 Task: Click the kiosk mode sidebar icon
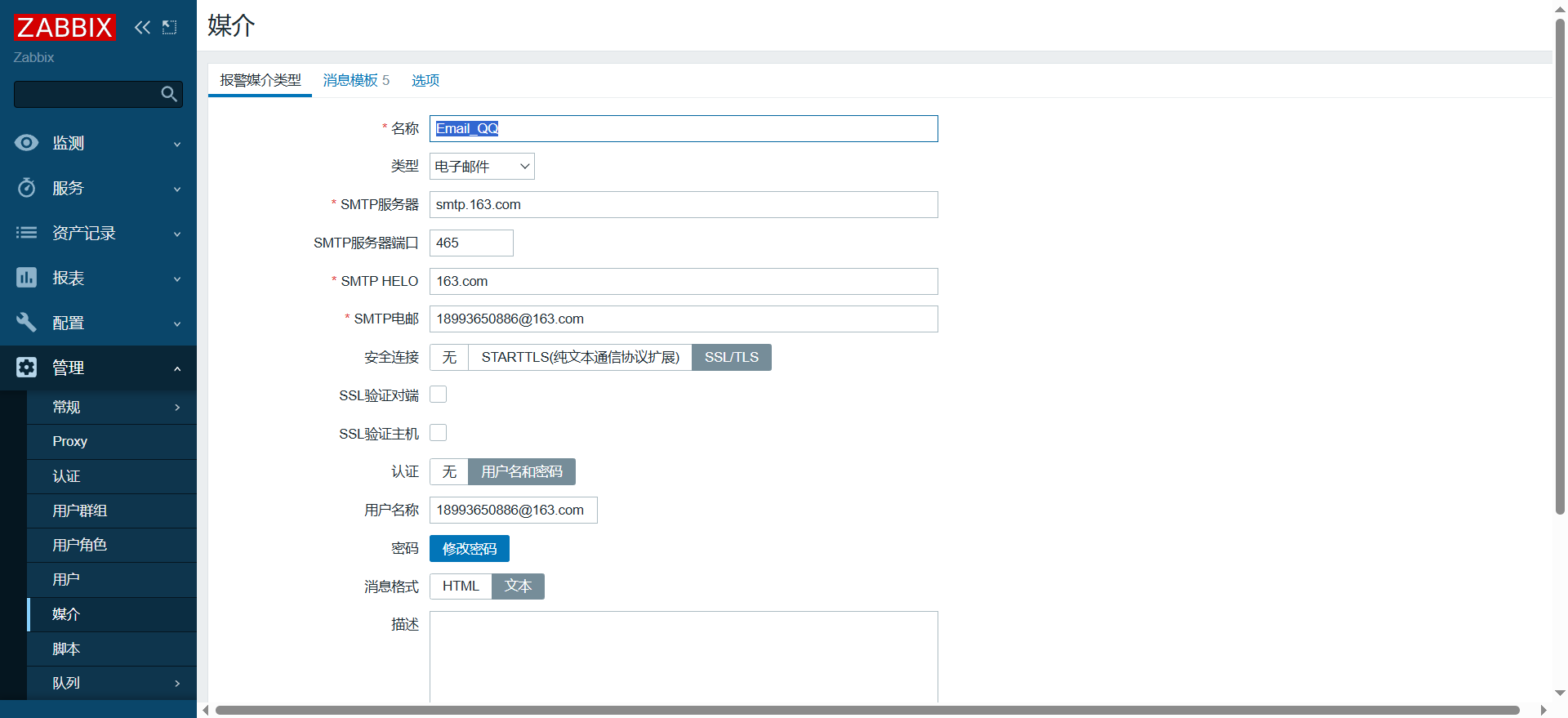point(169,28)
